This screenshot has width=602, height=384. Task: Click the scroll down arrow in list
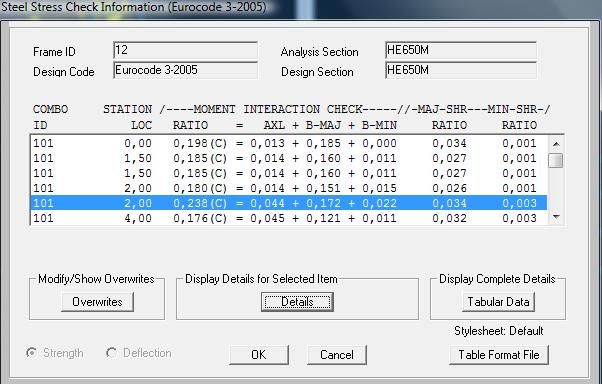point(556,217)
